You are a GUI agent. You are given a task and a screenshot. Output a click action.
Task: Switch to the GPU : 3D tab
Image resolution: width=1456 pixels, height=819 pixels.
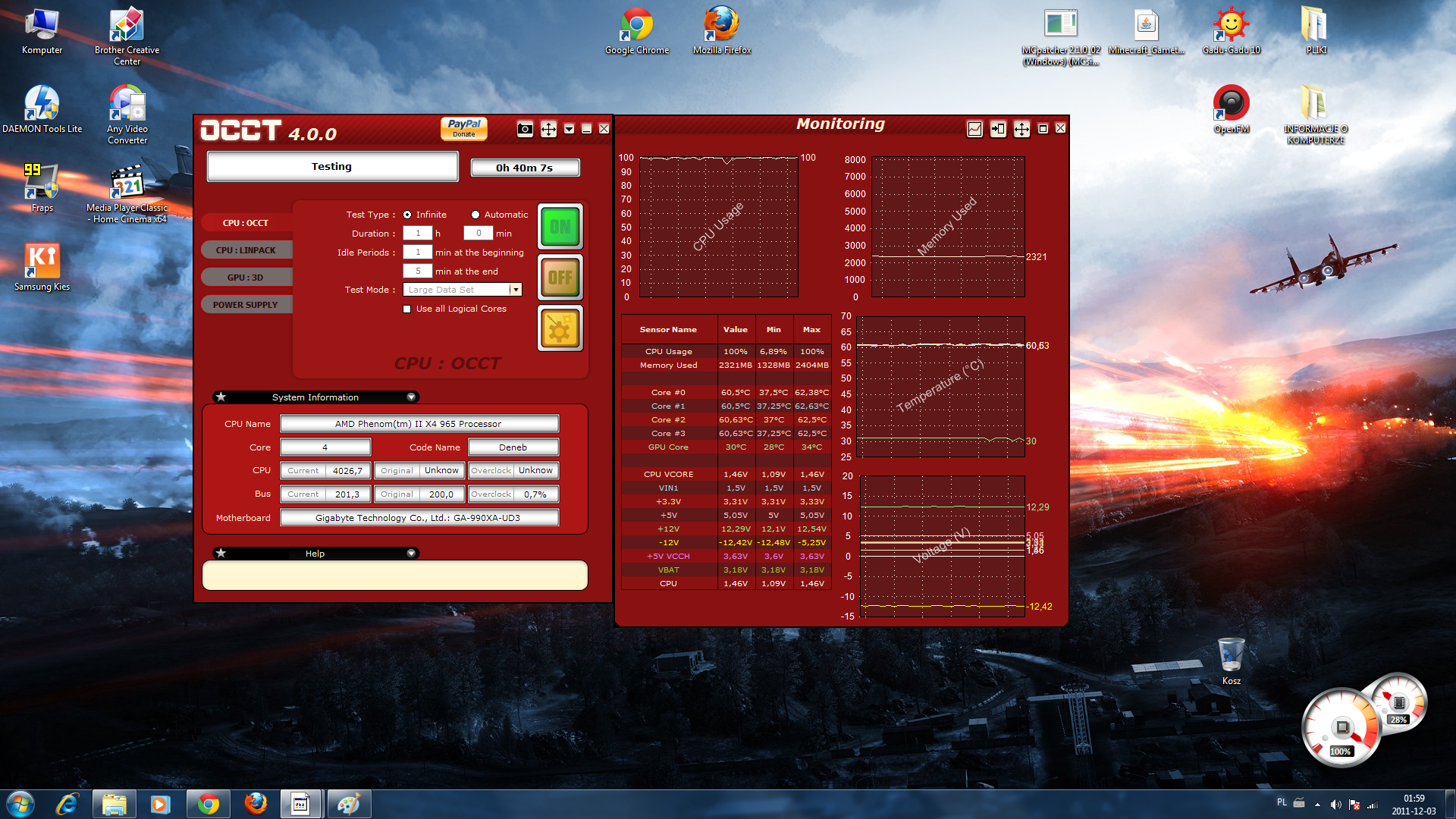click(246, 278)
